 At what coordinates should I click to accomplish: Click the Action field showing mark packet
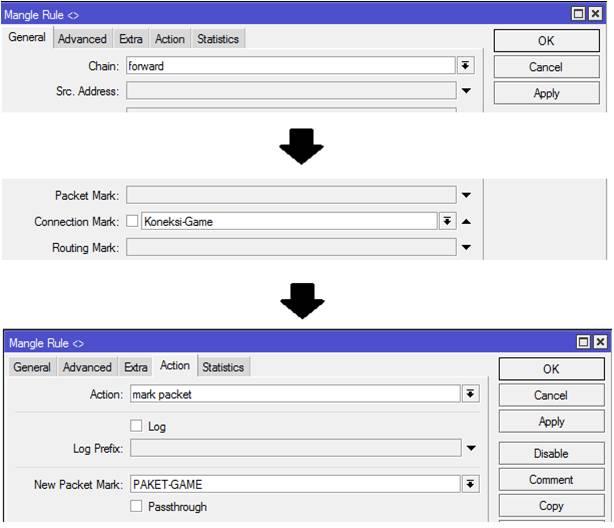point(295,394)
